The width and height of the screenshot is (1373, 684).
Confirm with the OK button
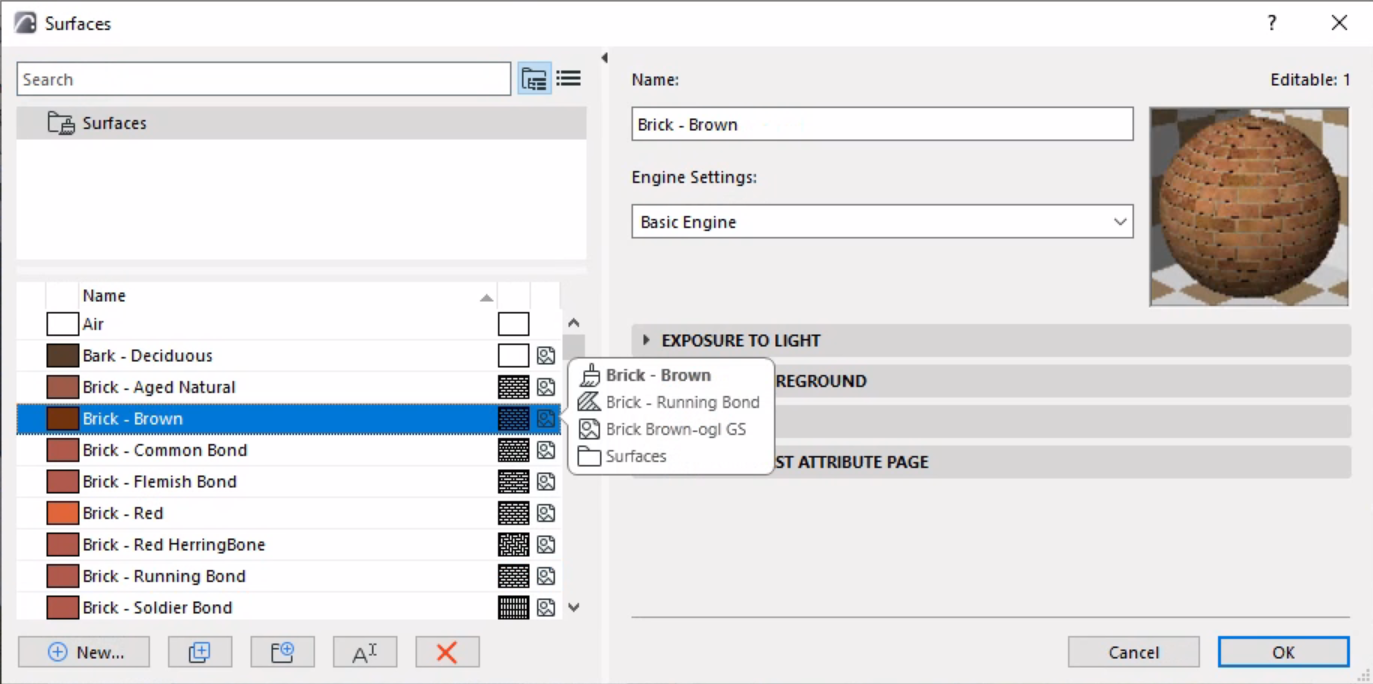click(1283, 652)
